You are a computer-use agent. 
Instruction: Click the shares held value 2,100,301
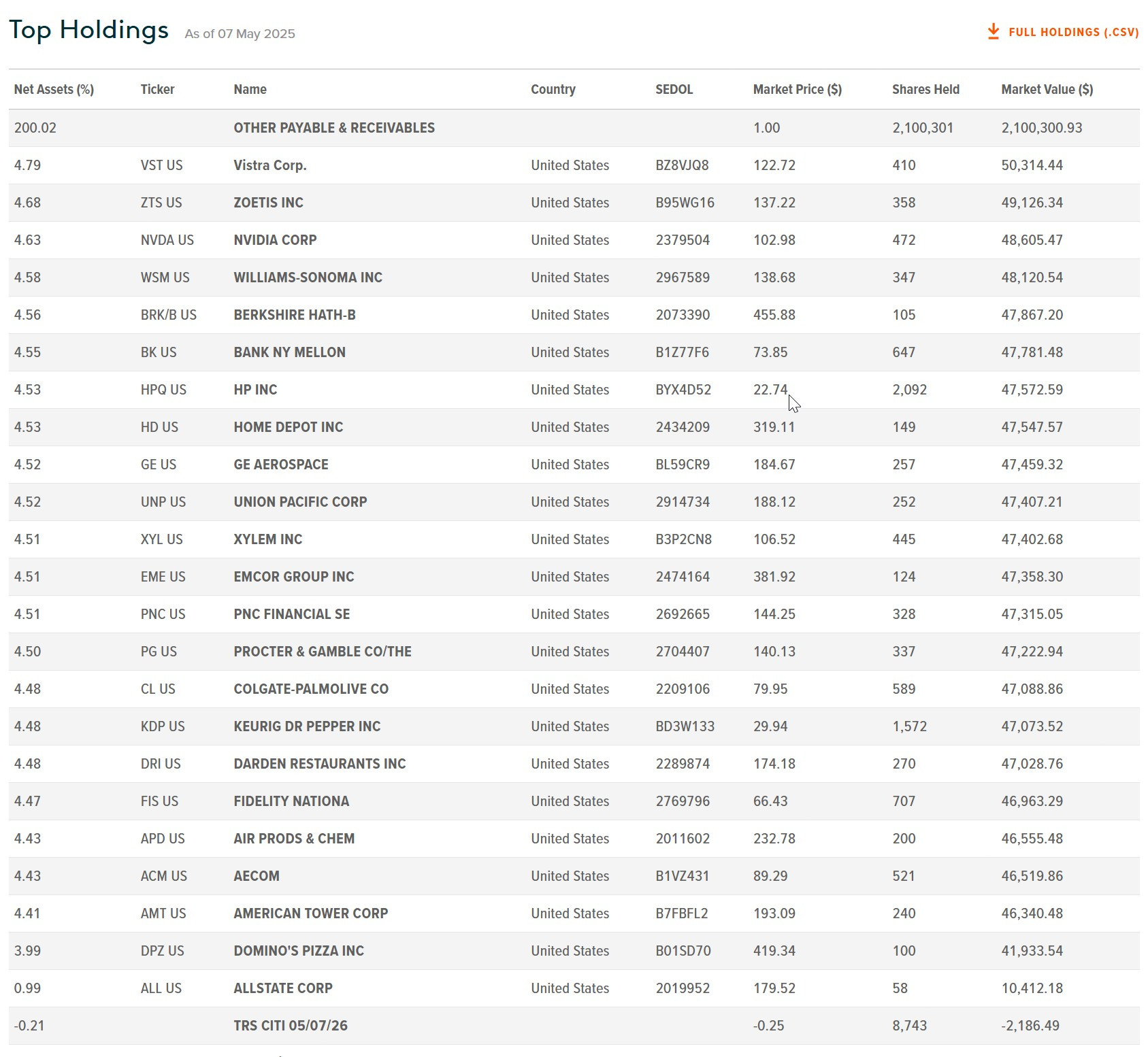coord(923,128)
